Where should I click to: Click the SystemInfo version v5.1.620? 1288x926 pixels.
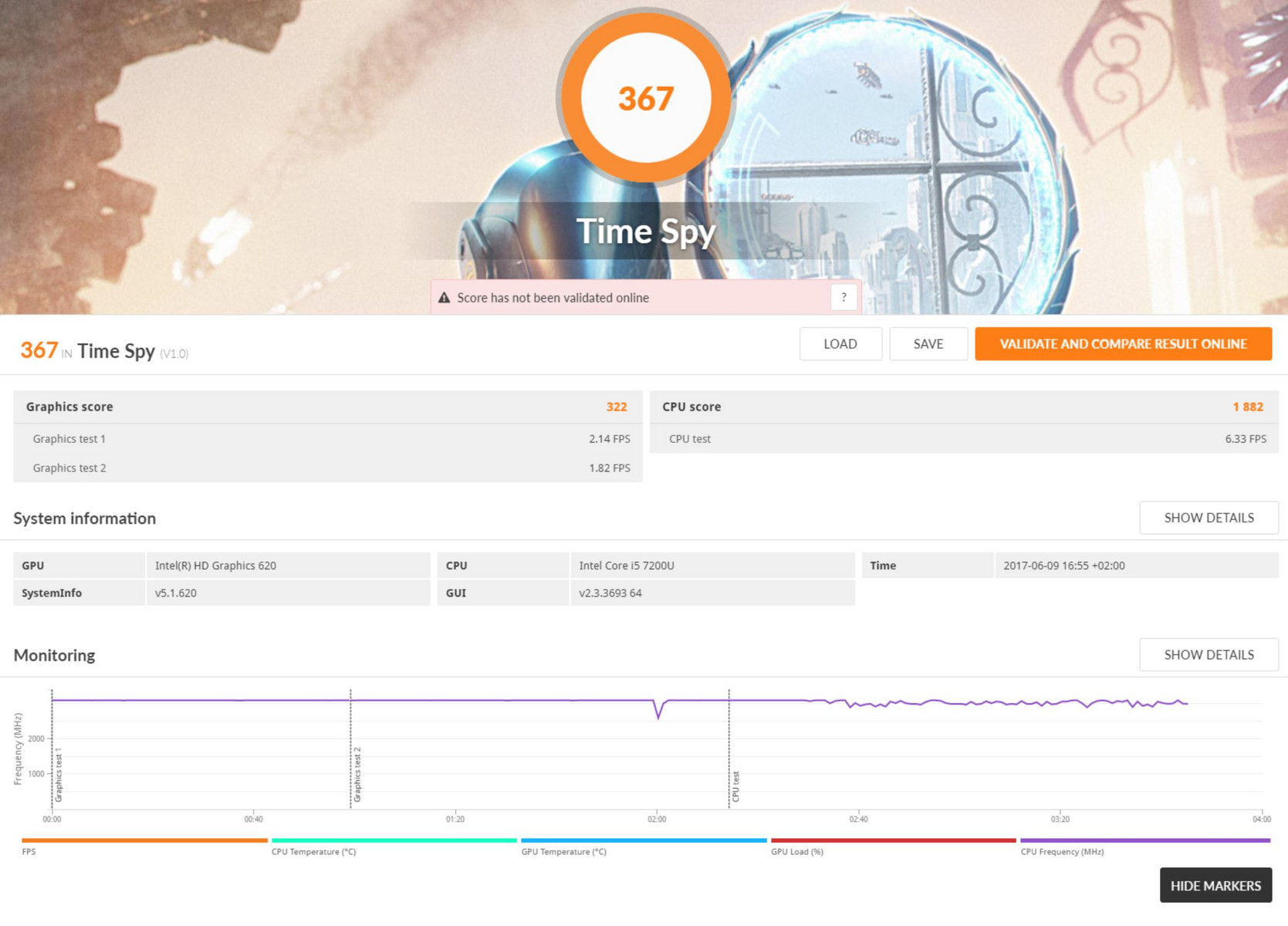[176, 593]
